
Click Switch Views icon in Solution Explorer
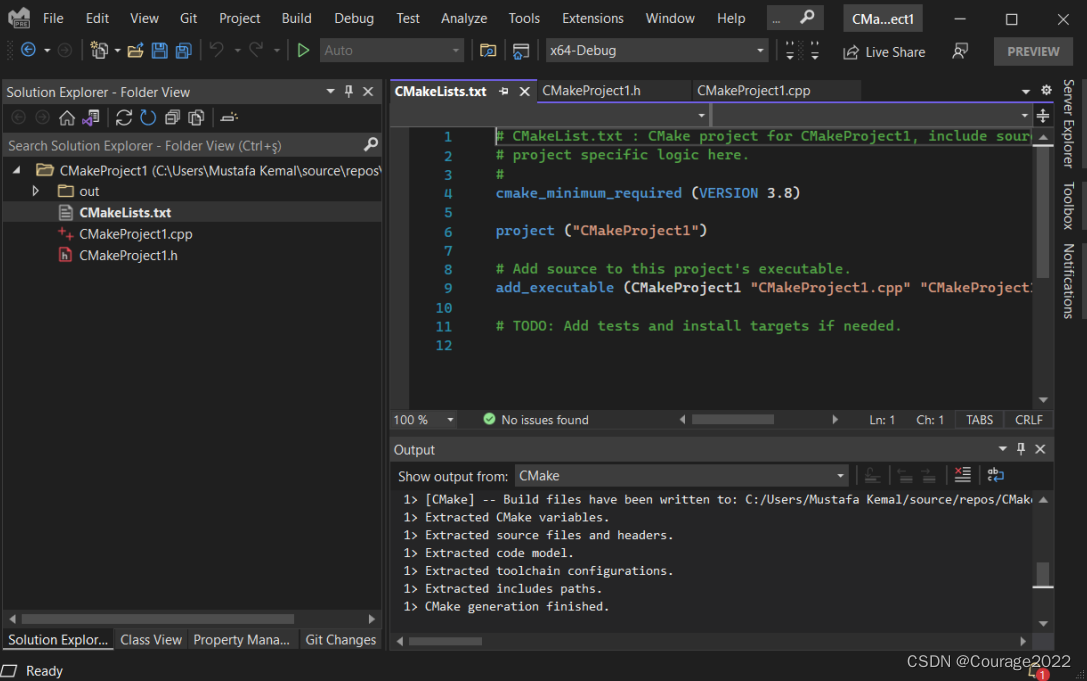[x=91, y=118]
